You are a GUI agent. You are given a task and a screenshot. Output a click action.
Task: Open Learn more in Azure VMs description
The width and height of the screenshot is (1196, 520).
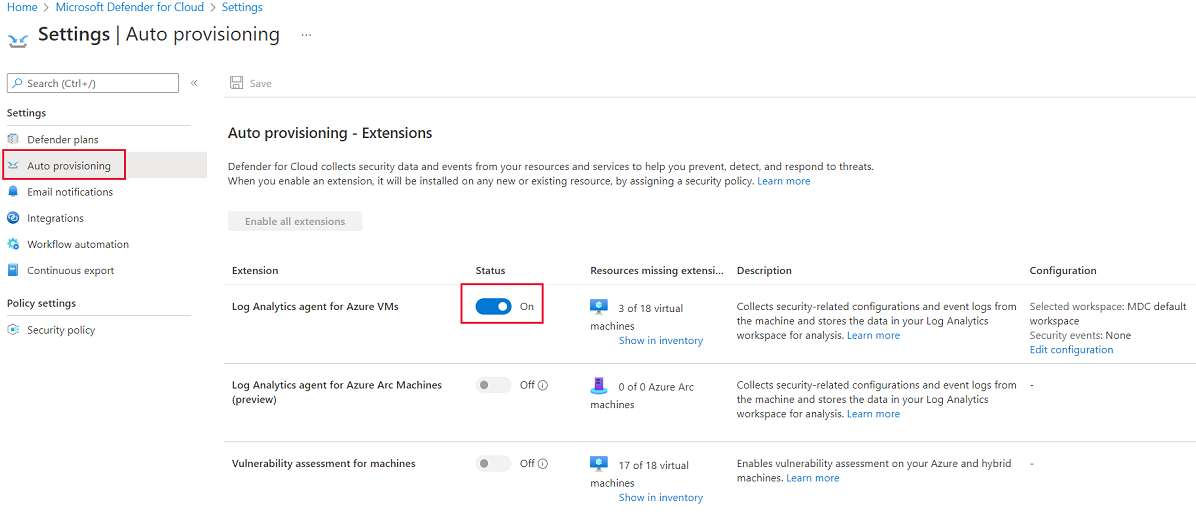(x=873, y=335)
